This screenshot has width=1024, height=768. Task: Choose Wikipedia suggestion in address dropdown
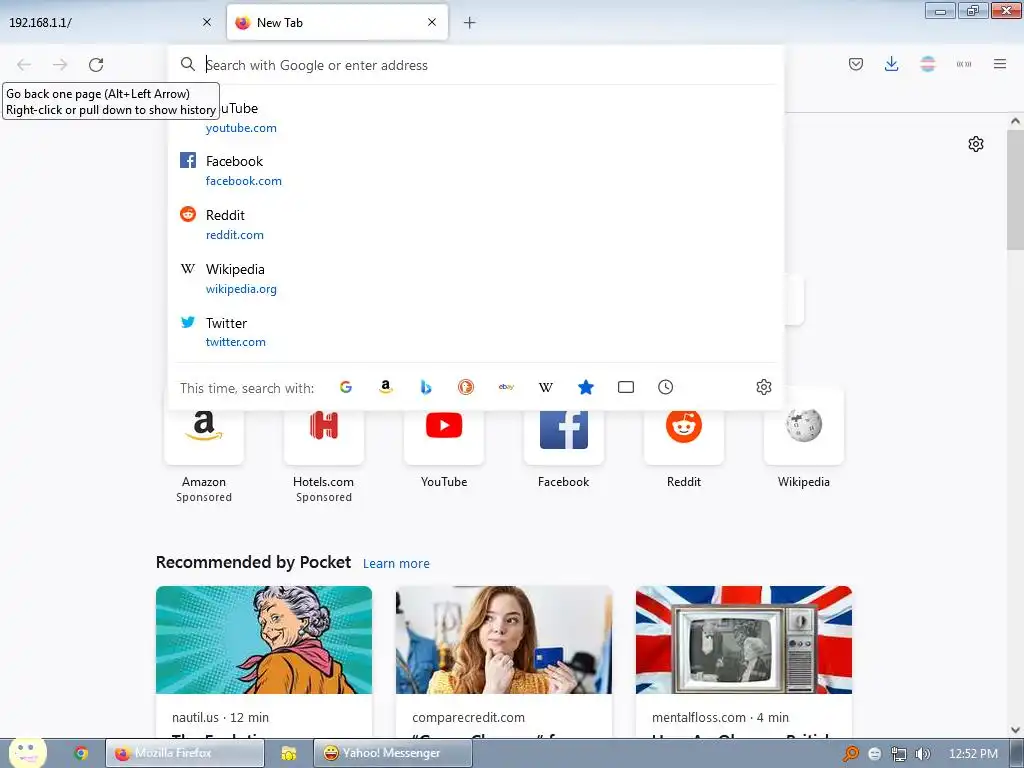(475, 279)
